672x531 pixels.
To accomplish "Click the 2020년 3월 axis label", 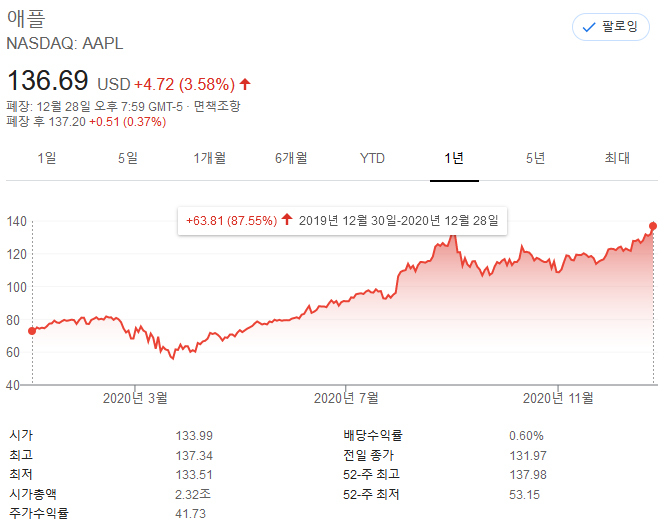I will (x=135, y=398).
